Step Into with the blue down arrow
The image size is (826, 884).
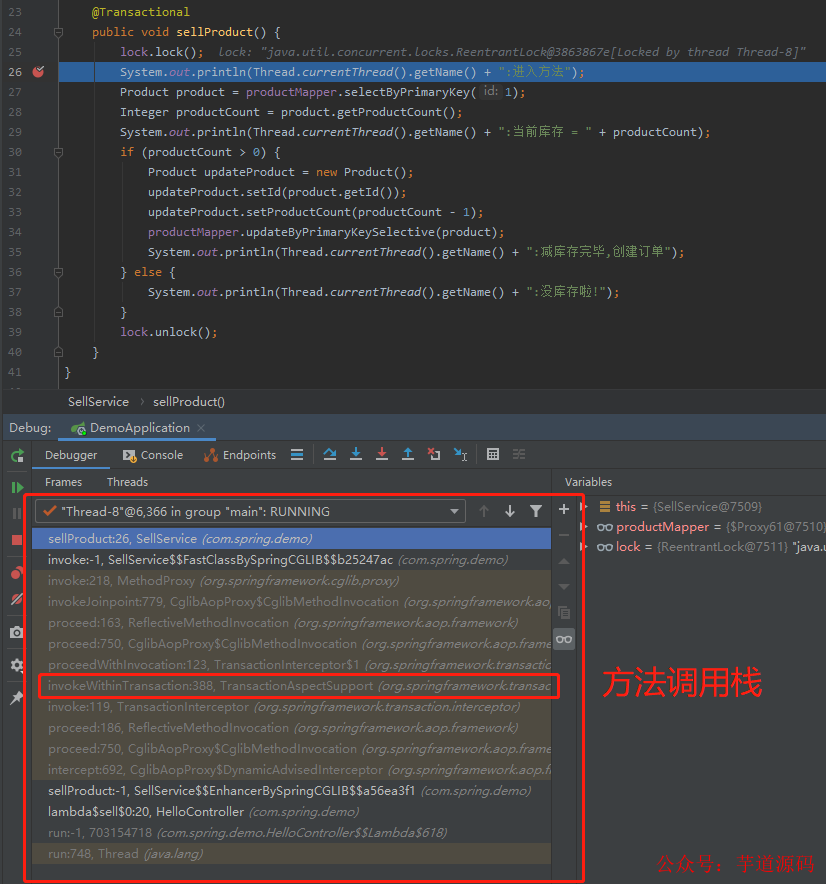click(356, 454)
